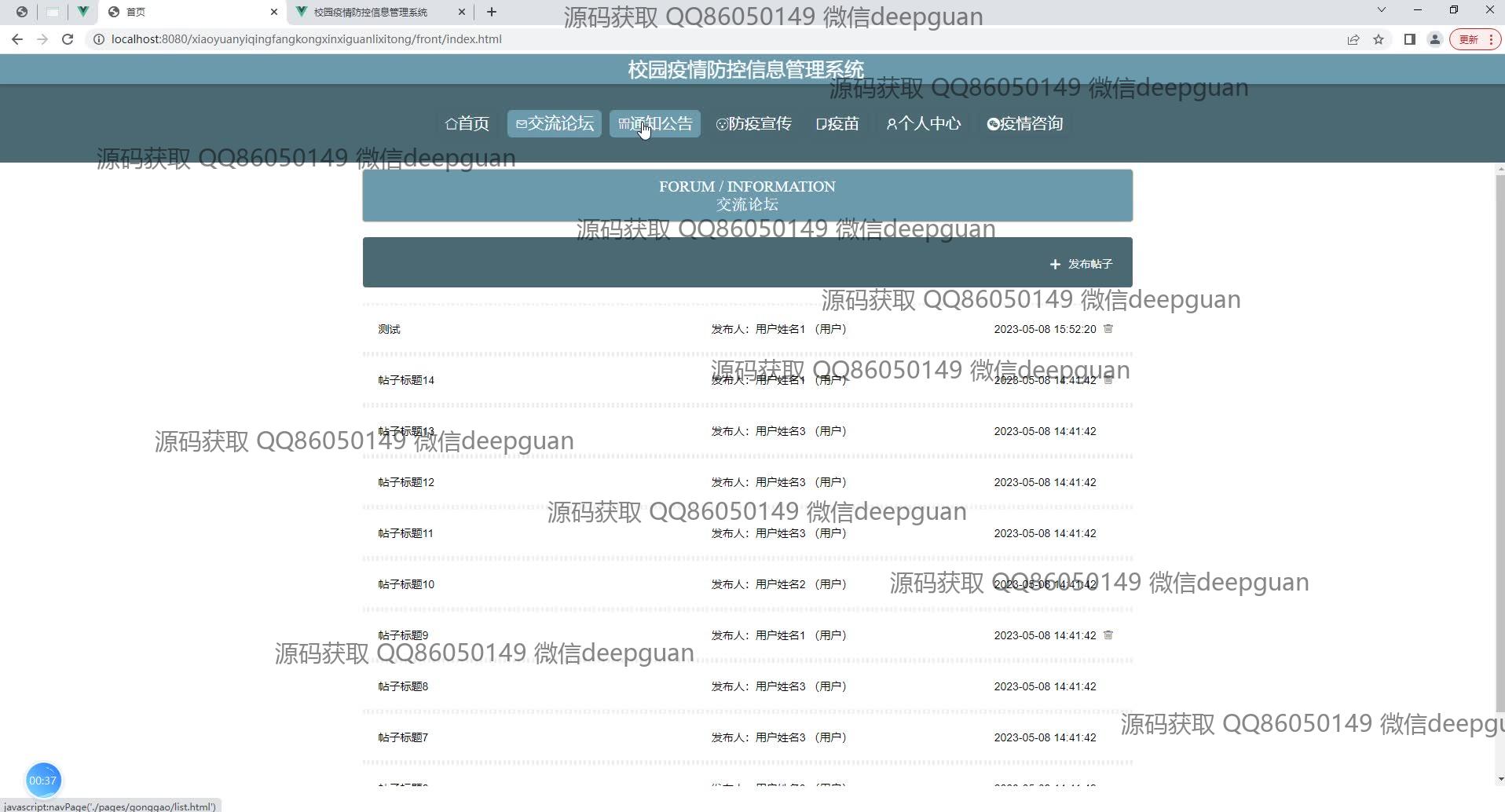Open the browser profile avatar

[x=1435, y=39]
